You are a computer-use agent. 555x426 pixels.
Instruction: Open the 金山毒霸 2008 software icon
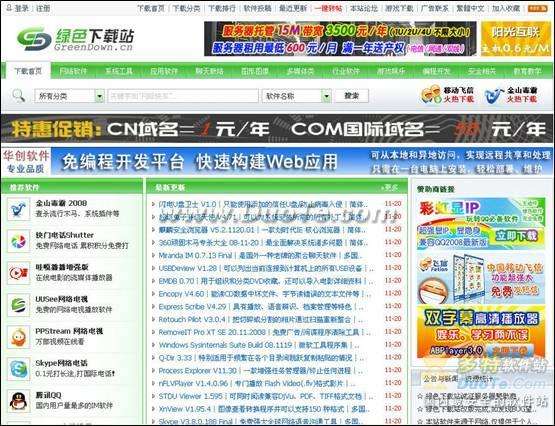(18, 209)
